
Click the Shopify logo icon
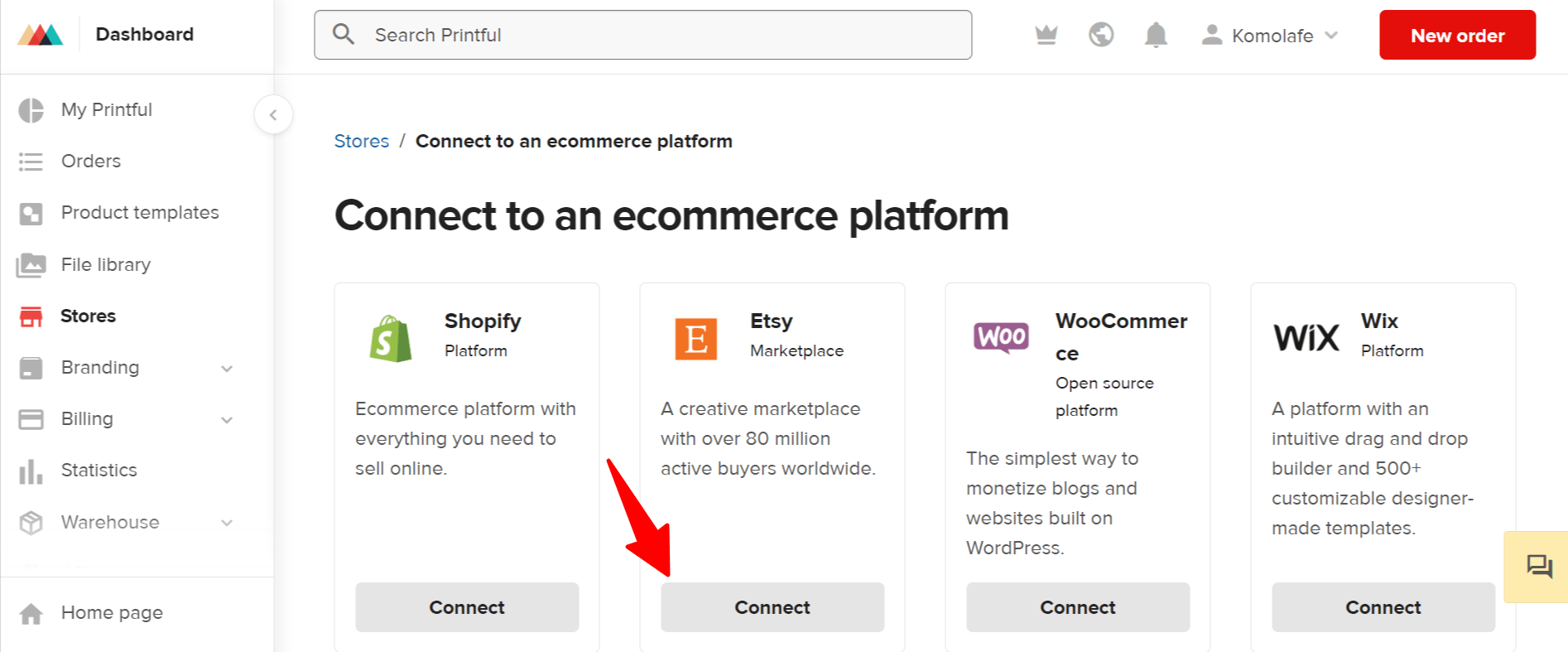click(x=391, y=338)
